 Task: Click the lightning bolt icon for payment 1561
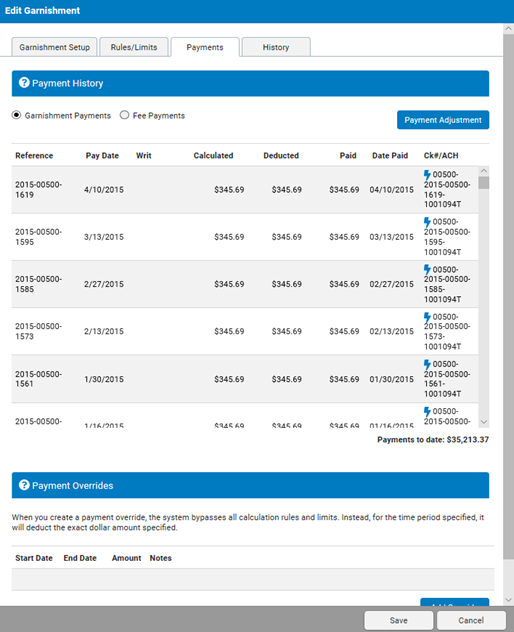tap(427, 364)
